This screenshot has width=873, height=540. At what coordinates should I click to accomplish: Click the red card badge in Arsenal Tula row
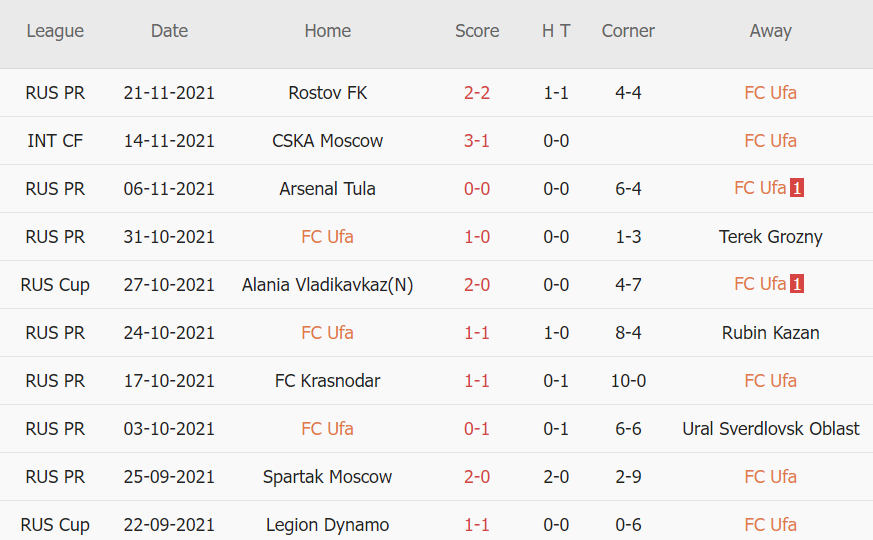click(797, 188)
